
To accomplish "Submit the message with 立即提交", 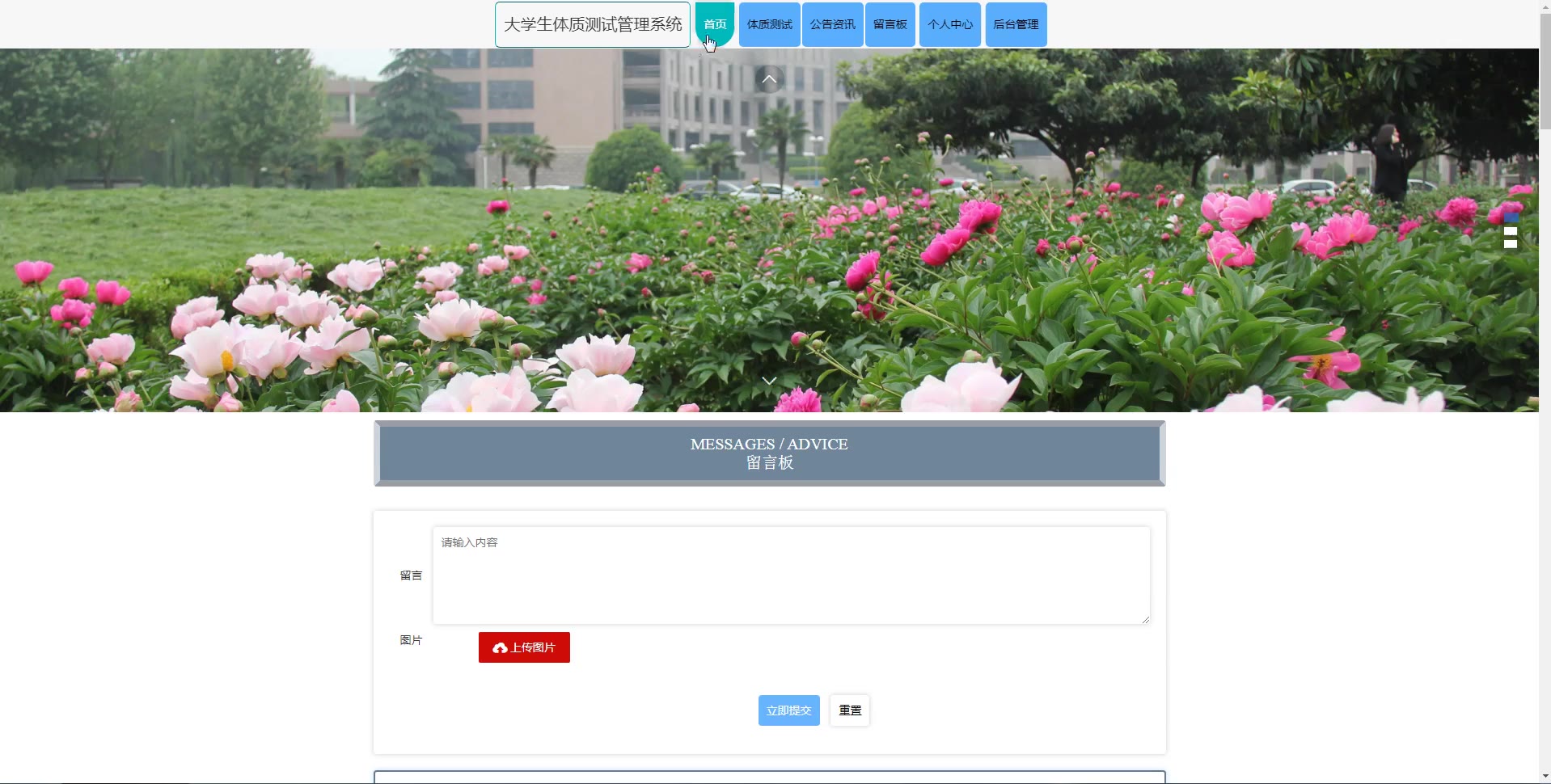I will pyautogui.click(x=788, y=710).
